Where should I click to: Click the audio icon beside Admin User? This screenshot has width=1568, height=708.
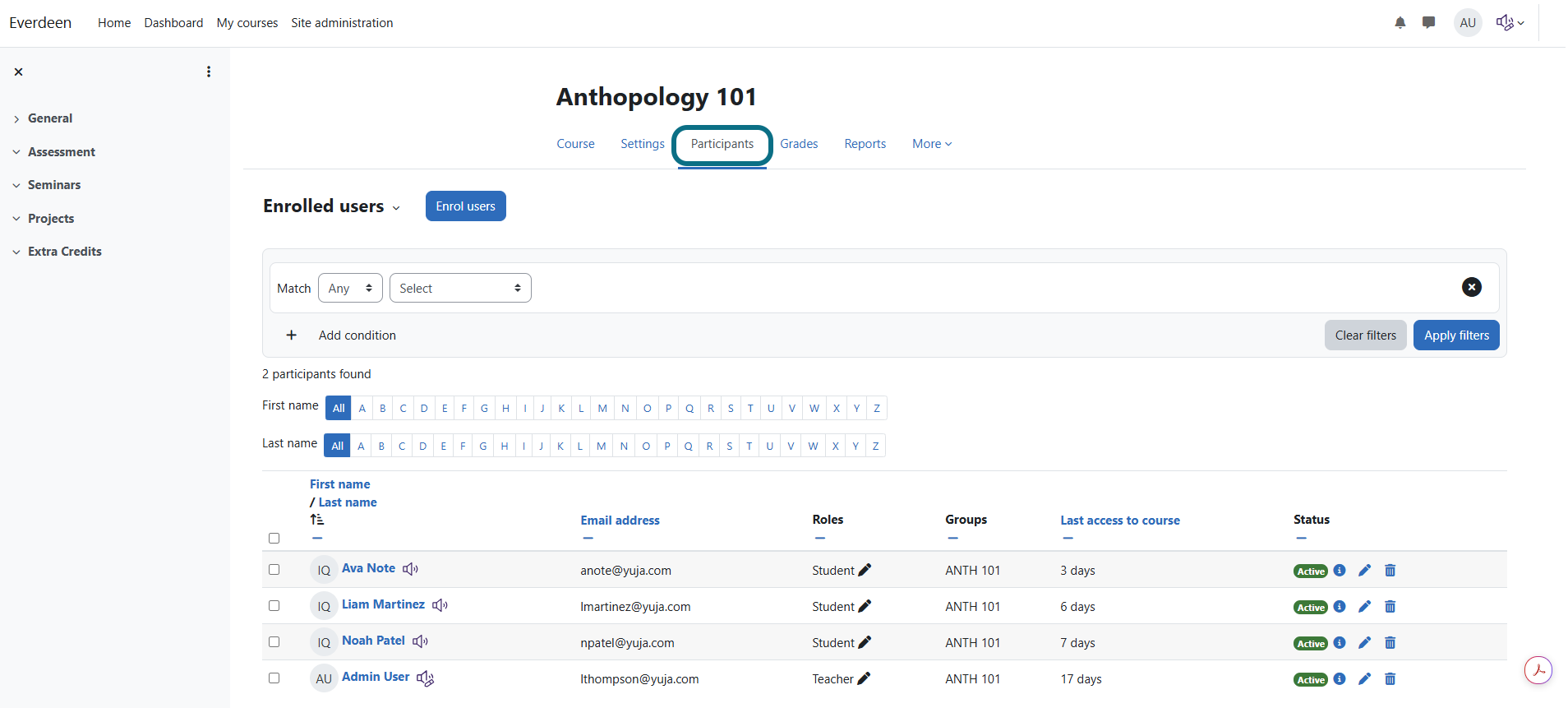point(426,678)
